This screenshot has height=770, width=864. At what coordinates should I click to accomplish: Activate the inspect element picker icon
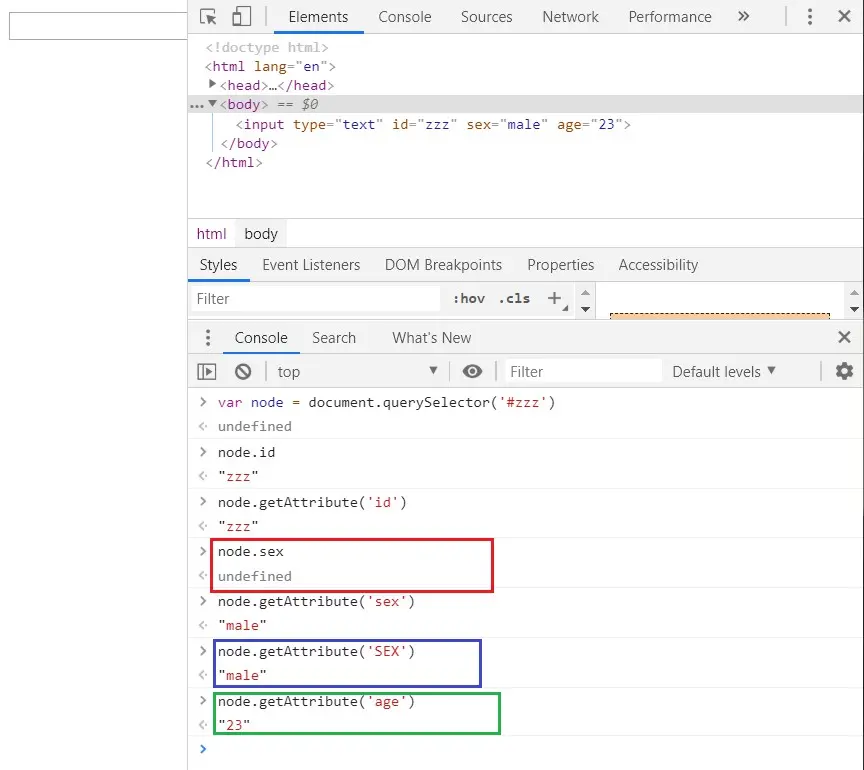click(x=208, y=17)
